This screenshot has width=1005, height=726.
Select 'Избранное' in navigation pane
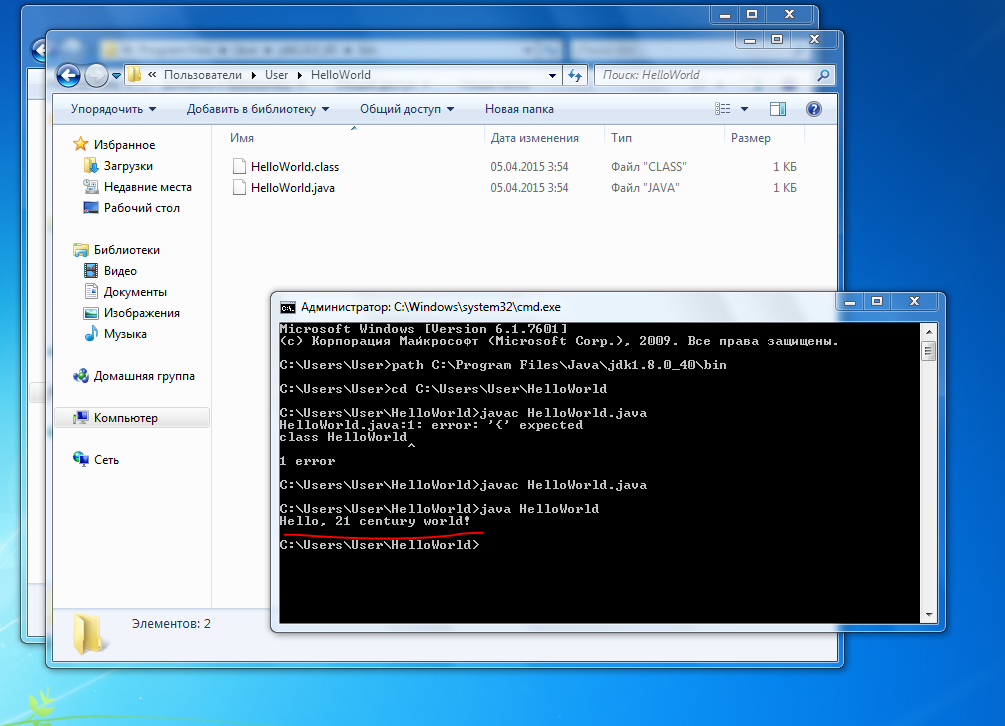tap(124, 145)
